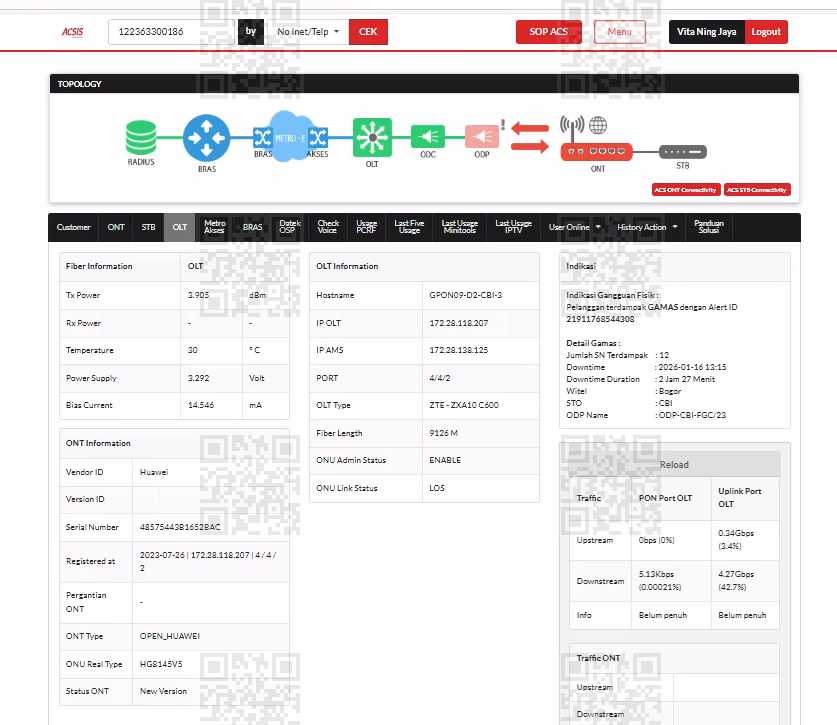Screen dimensions: 837x725
Task: Open the STB tab
Action: pos(148,227)
